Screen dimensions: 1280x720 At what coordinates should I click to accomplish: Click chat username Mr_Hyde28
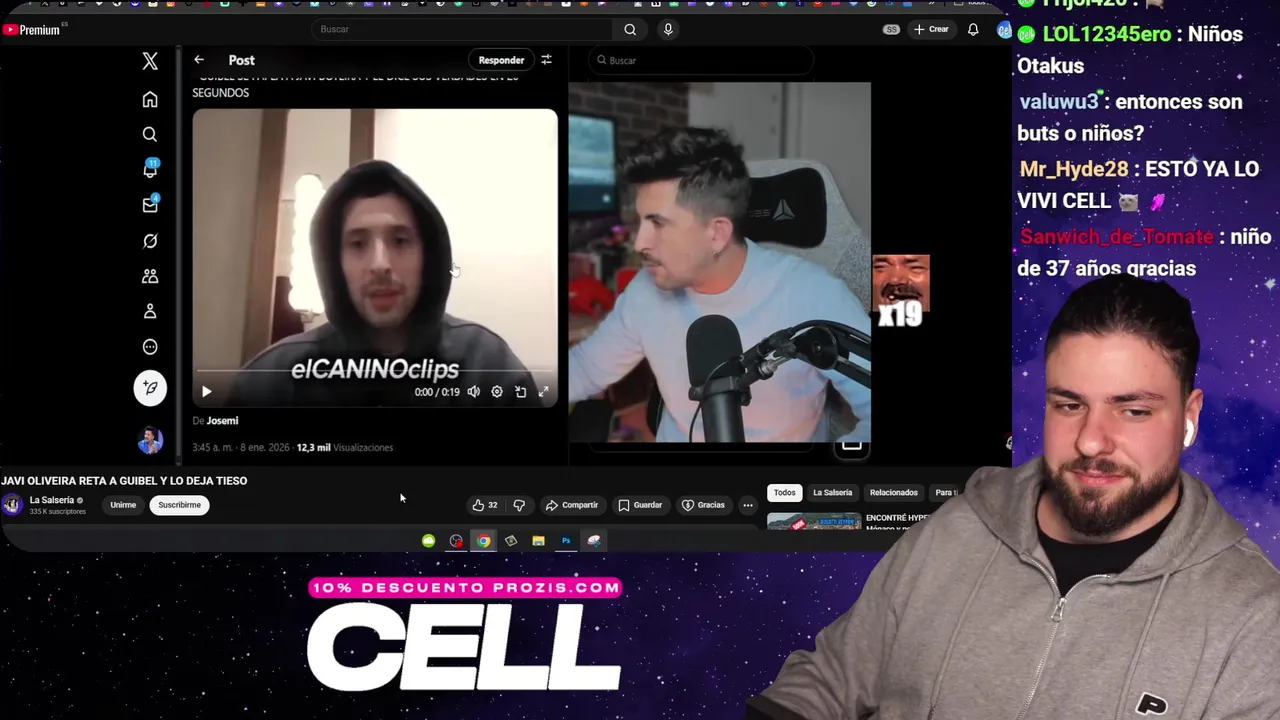[x=1074, y=169]
